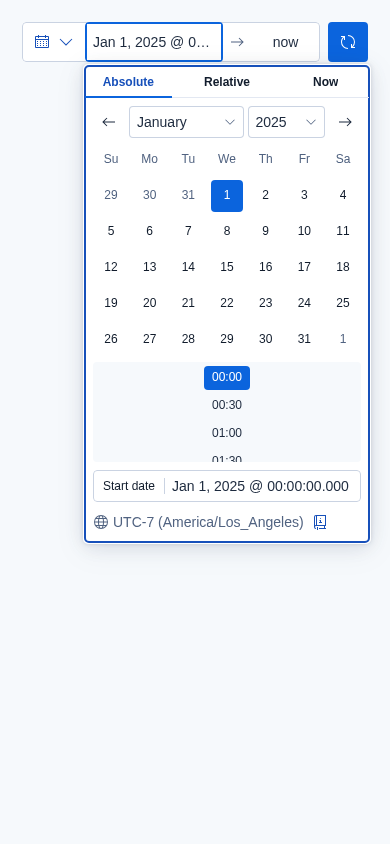Click the arrow between start and end dates
Screen dimensions: 390x844
(237, 42)
